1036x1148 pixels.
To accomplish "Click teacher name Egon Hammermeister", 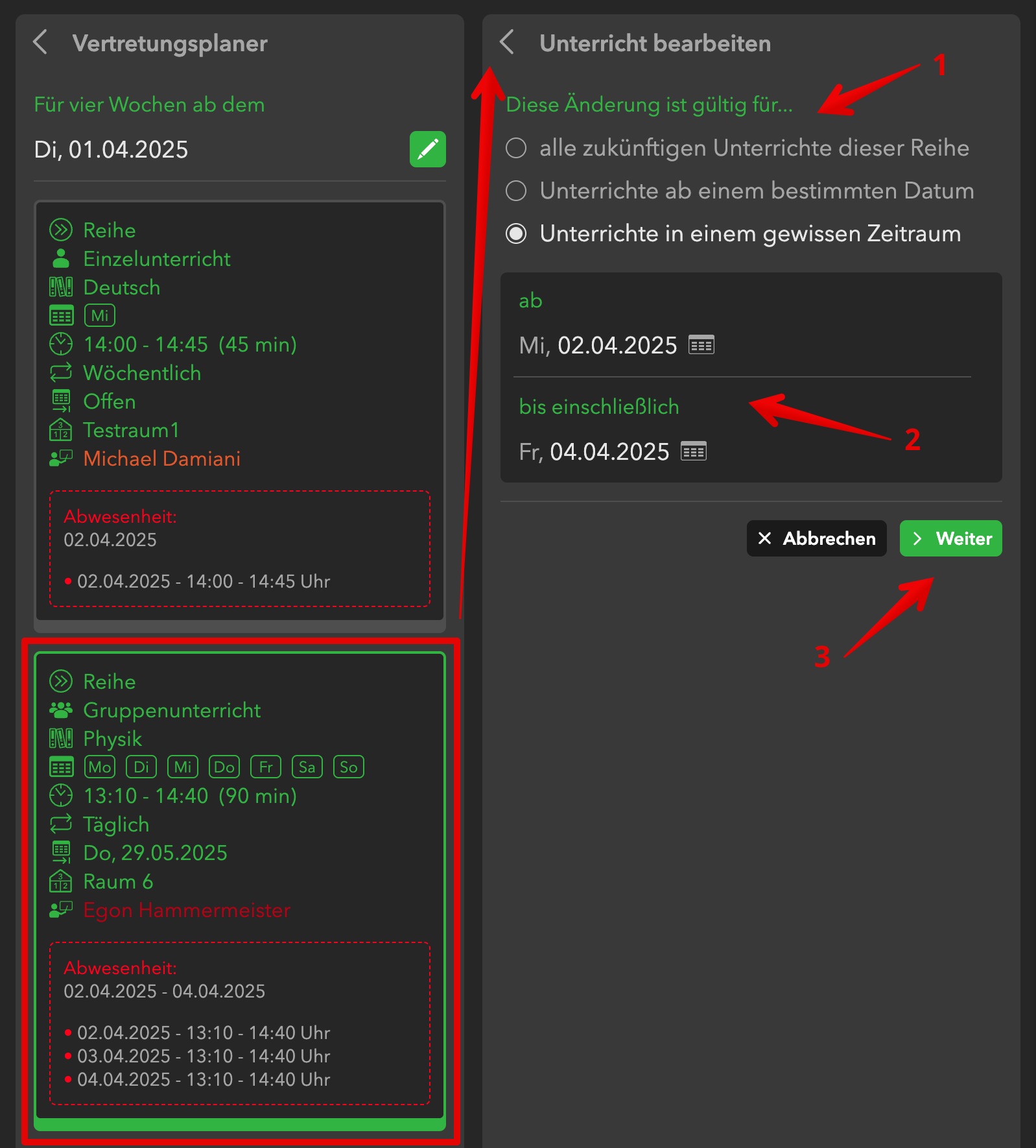I will [187, 910].
